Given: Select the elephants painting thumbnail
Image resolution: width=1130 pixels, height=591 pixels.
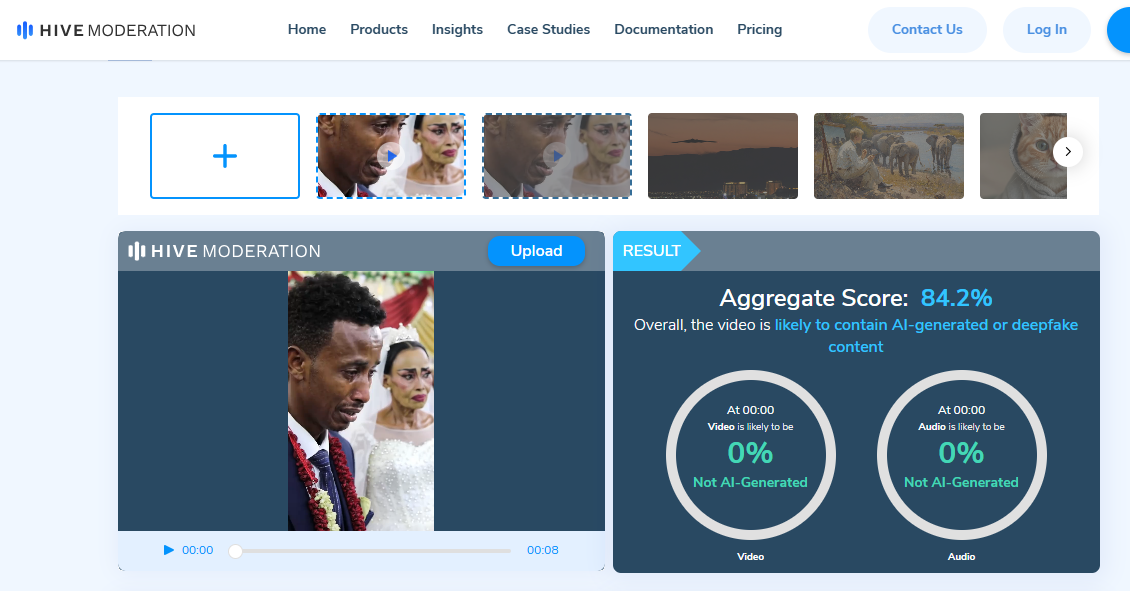Looking at the screenshot, I should pos(889,156).
